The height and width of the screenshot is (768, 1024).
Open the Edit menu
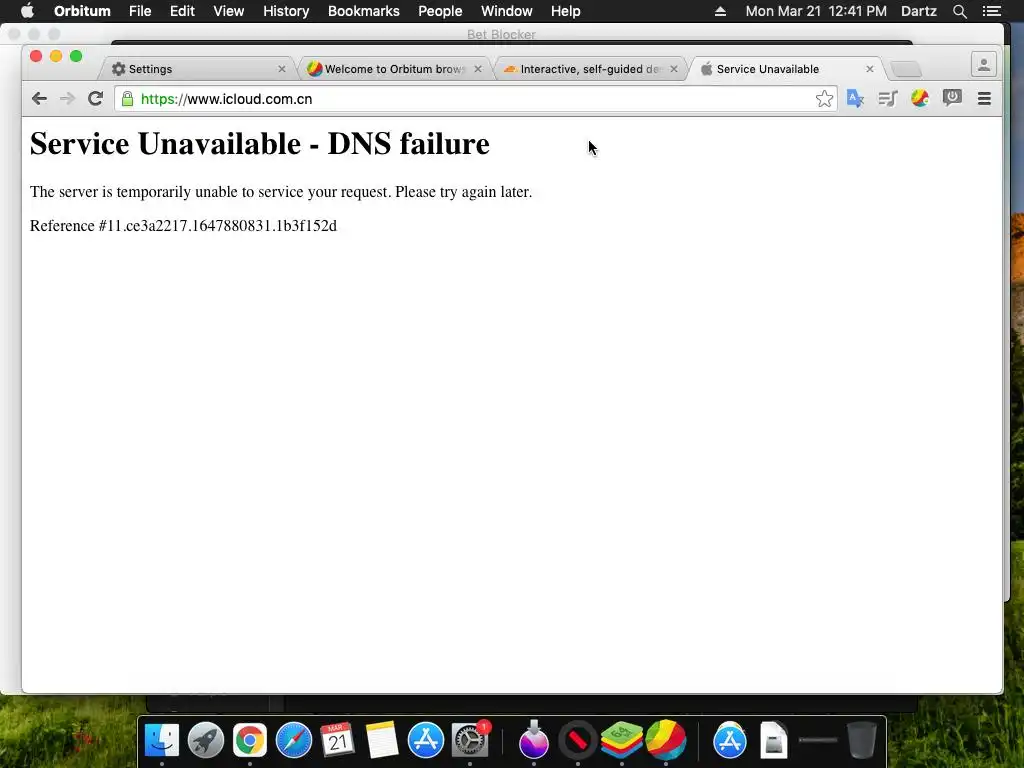click(x=182, y=11)
